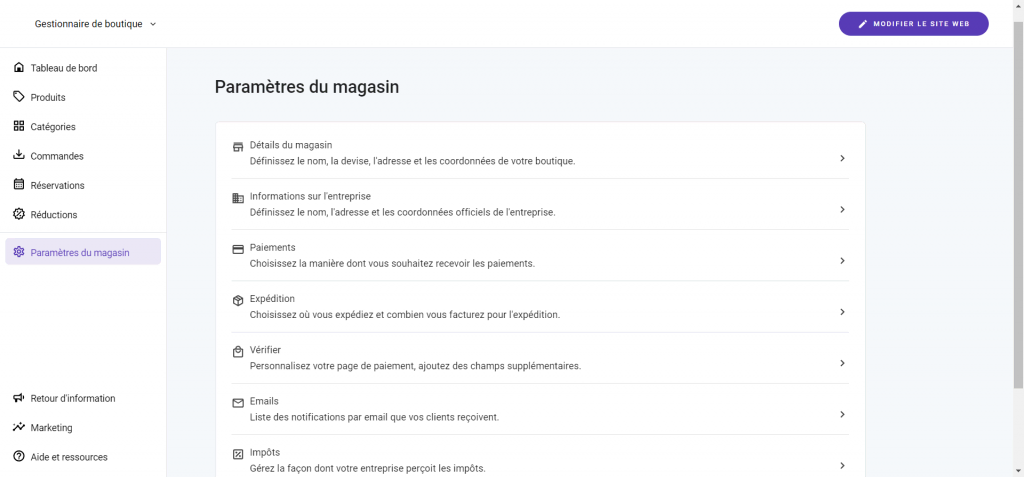Click the Réductions discount badge icon
This screenshot has width=1024, height=477.
pos(19,214)
